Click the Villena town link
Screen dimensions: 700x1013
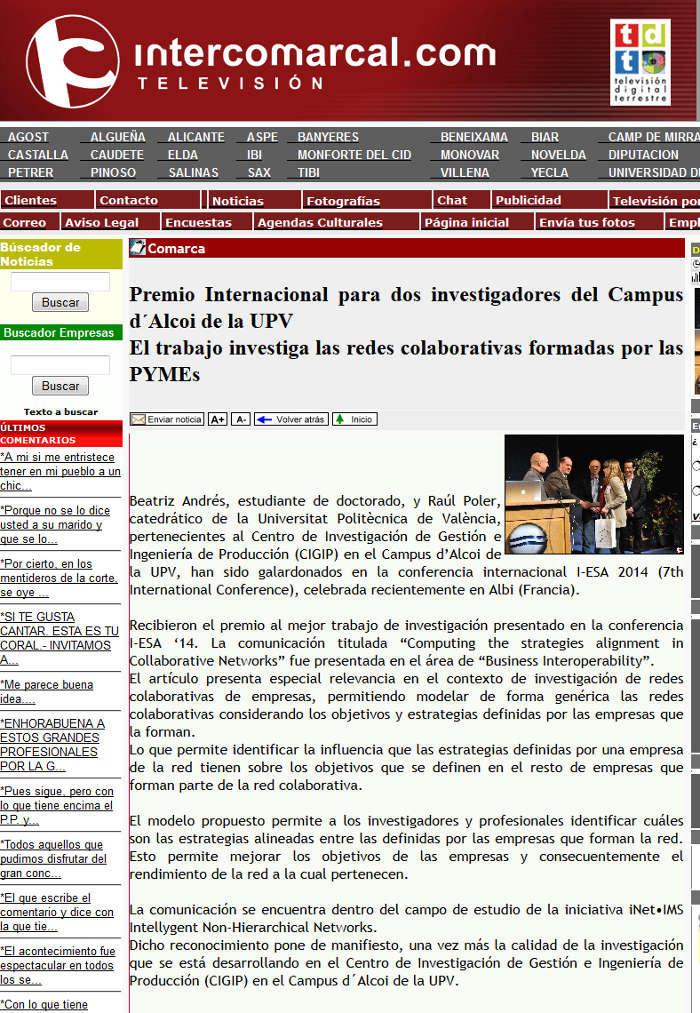(x=465, y=173)
